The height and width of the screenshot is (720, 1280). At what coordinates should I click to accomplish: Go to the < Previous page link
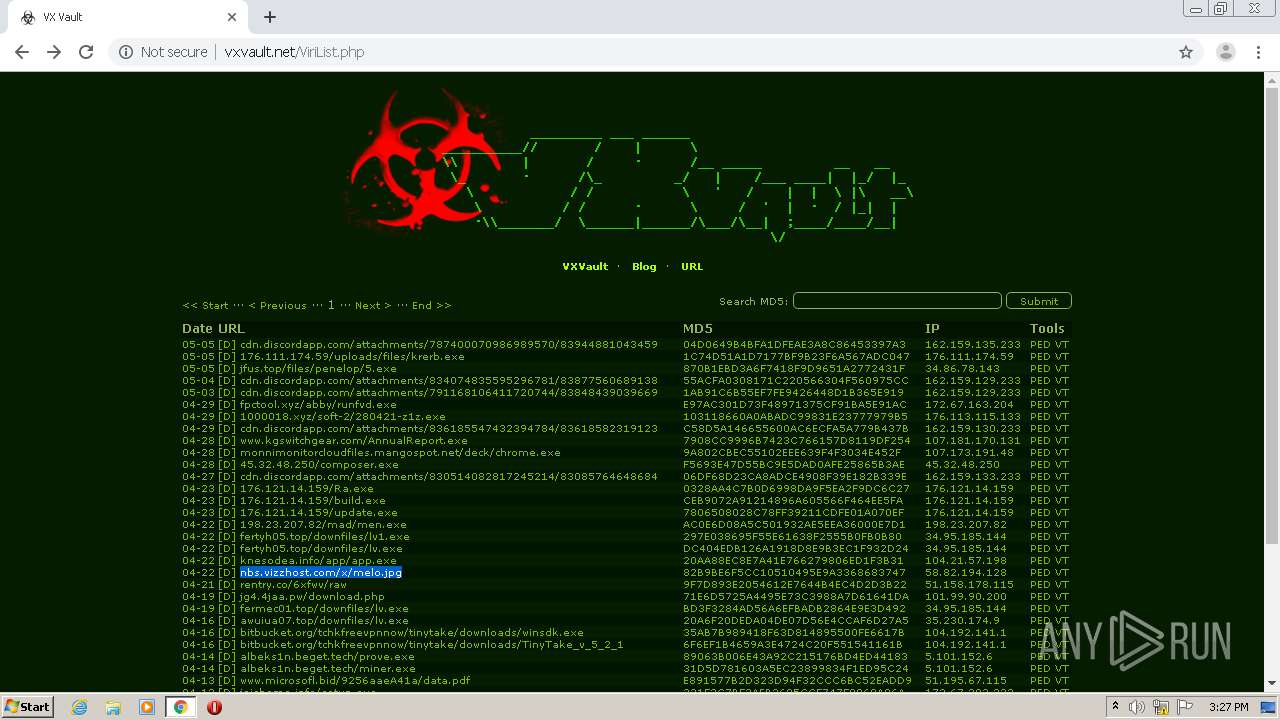277,305
